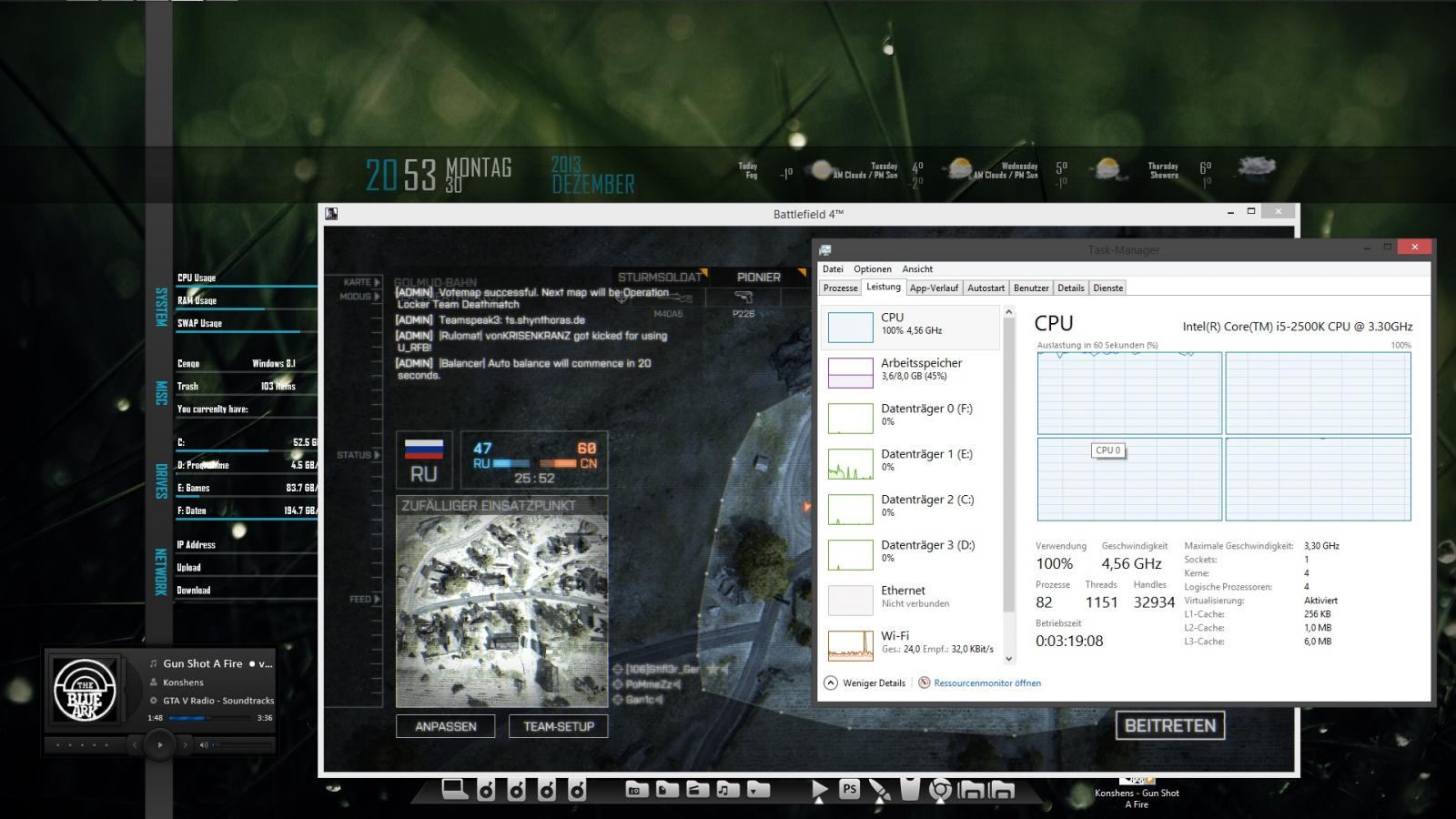The image size is (1456, 819).
Task: Expand the KARTE section arrow
Action: [x=377, y=282]
